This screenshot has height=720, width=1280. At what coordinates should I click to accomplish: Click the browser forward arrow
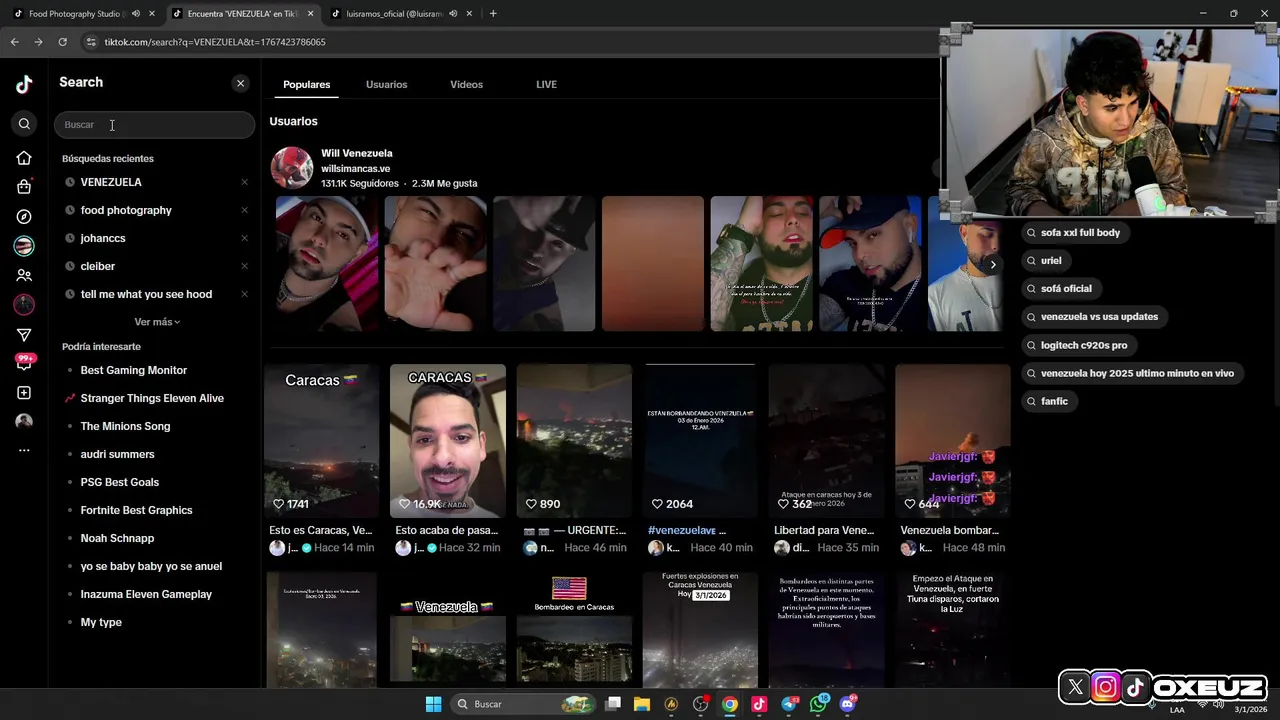[x=38, y=42]
